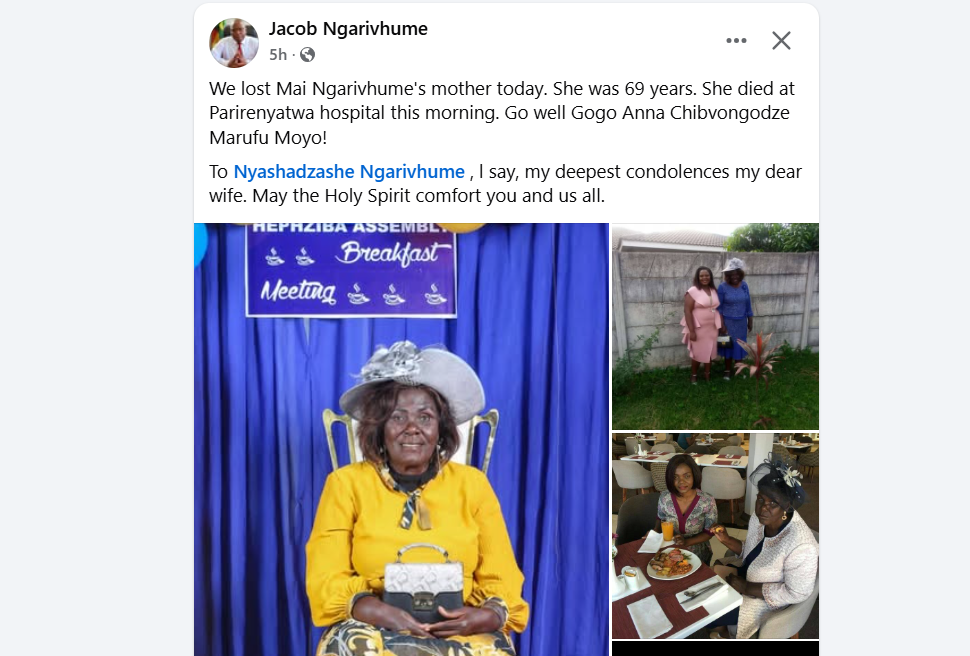This screenshot has height=656, width=970.
Task: Click the globe public audience icon
Action: 307,55
